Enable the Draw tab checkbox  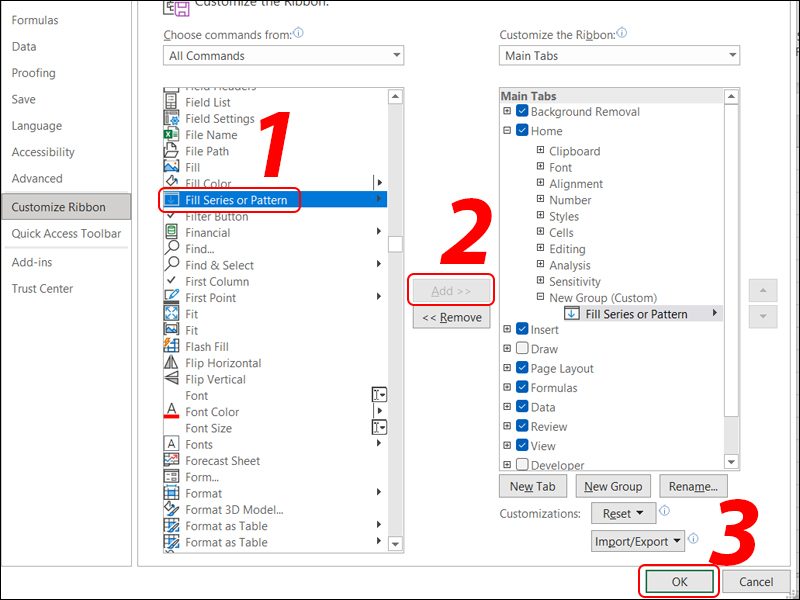click(x=522, y=349)
